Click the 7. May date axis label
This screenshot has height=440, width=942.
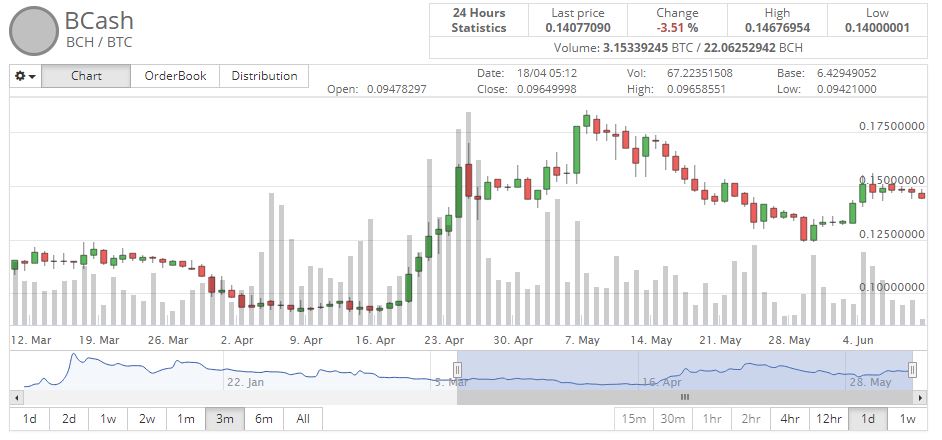582,340
